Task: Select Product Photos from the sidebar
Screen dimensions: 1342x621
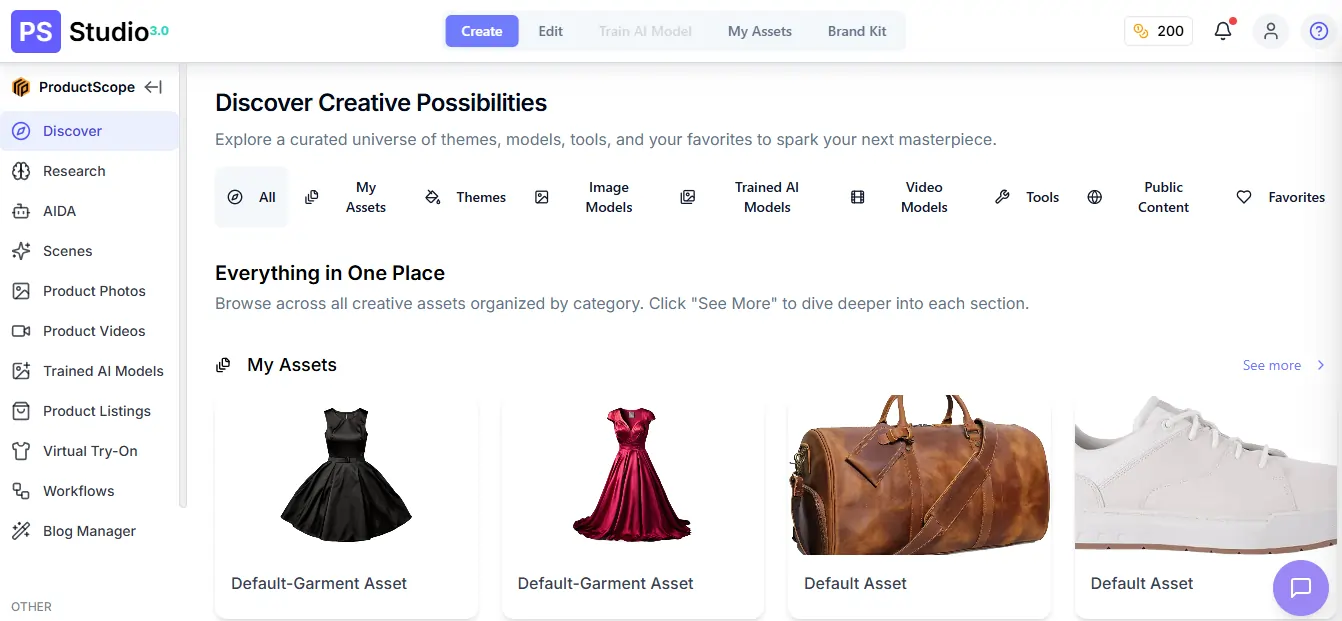Action: coord(92,291)
